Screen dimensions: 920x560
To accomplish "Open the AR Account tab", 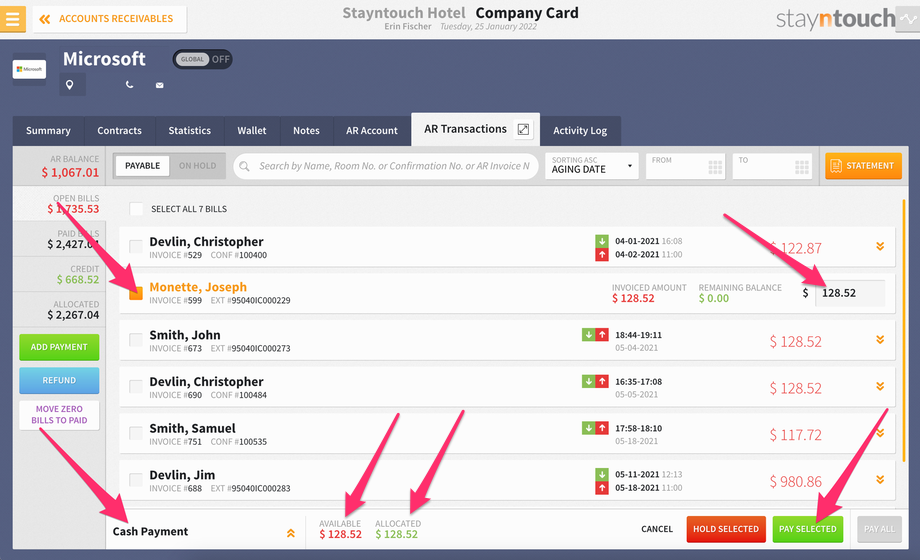I will (x=372, y=130).
